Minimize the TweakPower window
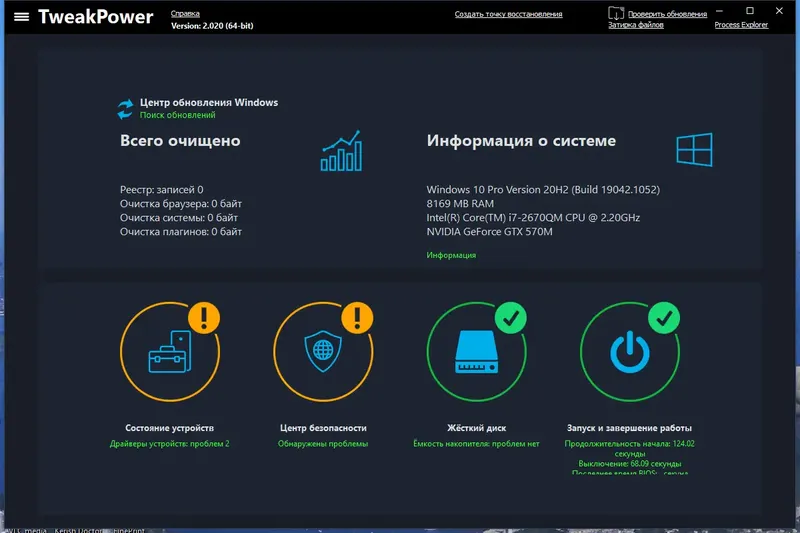800x533 pixels. pos(719,11)
